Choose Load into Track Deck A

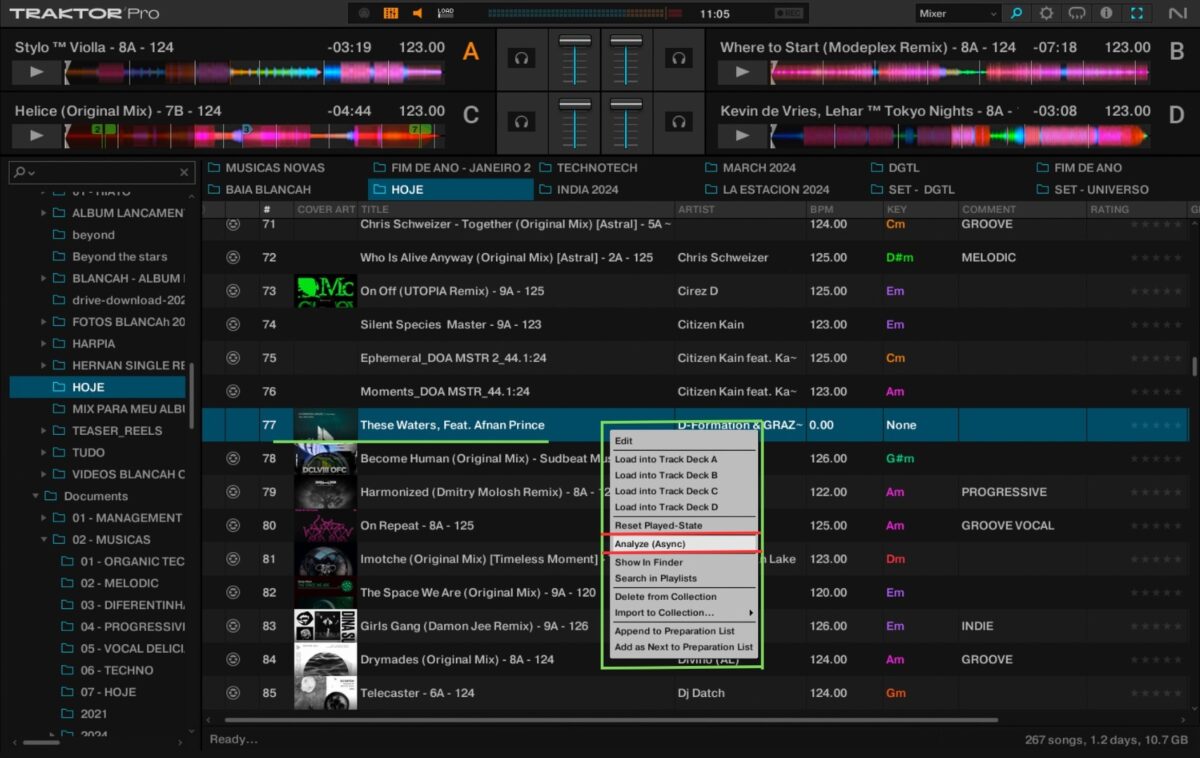683,460
